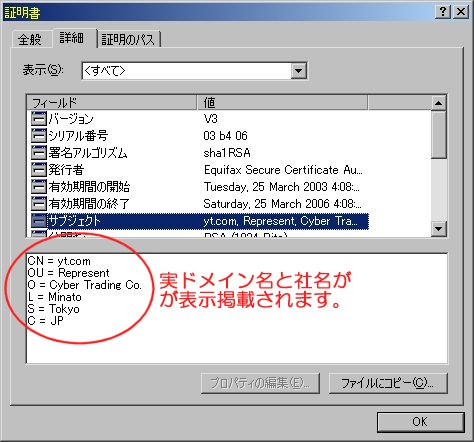Click the OU = Represent line
The image size is (474, 442).
(x=68, y=273)
